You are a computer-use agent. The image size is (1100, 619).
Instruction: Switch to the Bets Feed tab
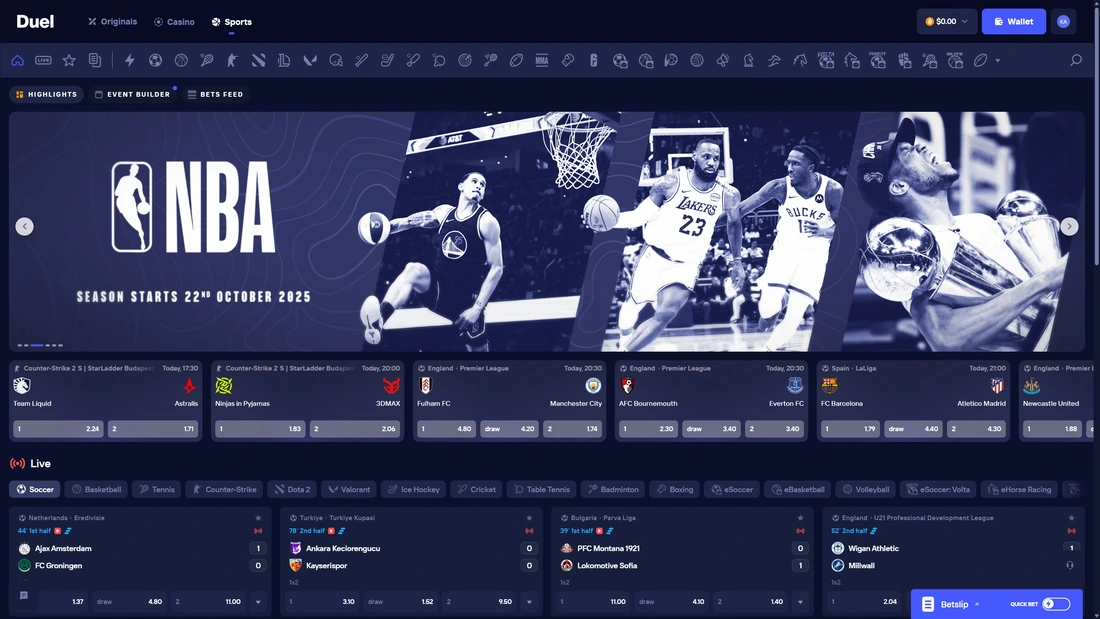[215, 94]
